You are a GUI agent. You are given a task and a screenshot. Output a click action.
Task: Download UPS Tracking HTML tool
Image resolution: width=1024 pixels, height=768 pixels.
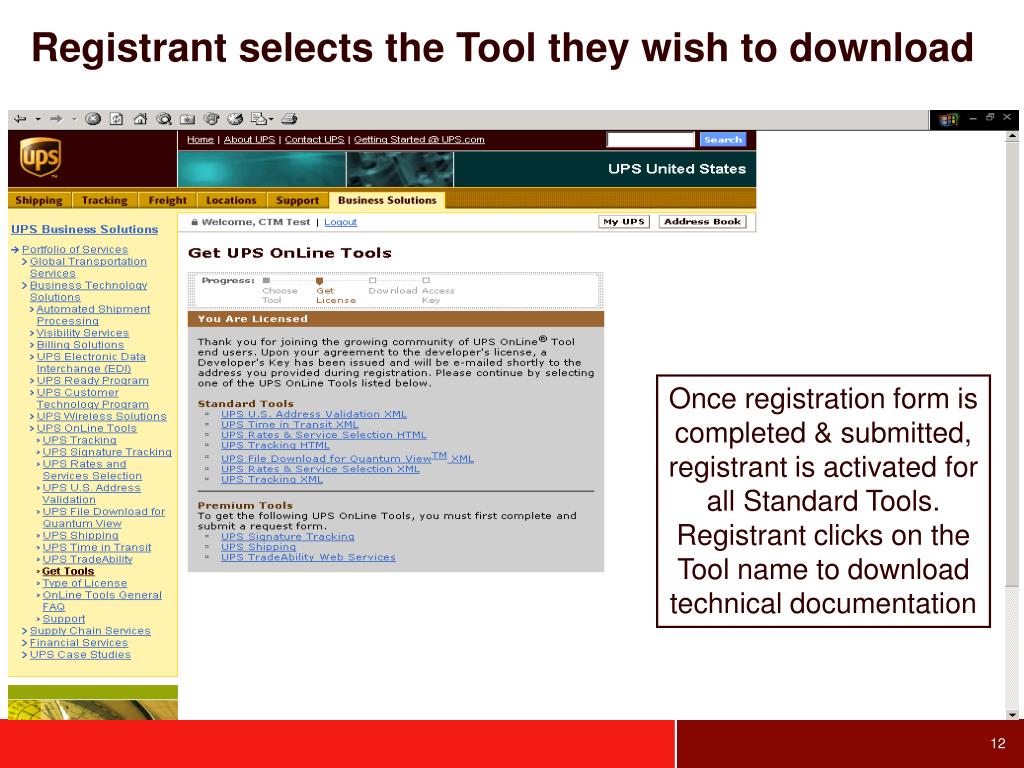point(275,445)
